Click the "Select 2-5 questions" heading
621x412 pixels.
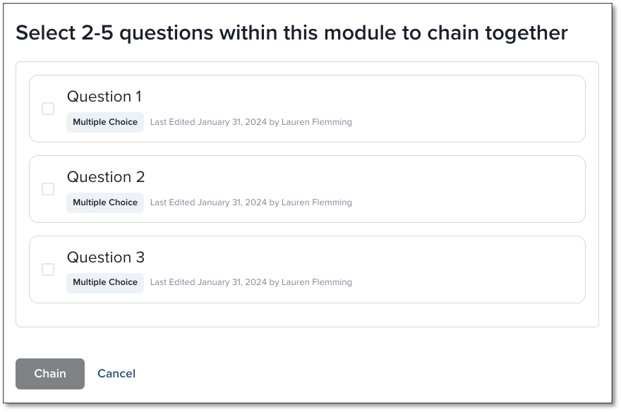(292, 33)
